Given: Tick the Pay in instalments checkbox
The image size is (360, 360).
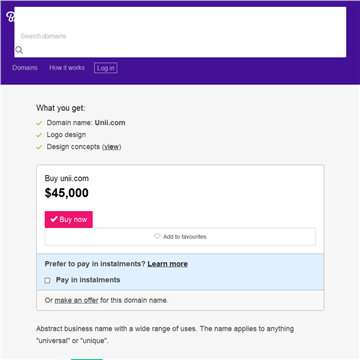Looking at the screenshot, I should [47, 280].
